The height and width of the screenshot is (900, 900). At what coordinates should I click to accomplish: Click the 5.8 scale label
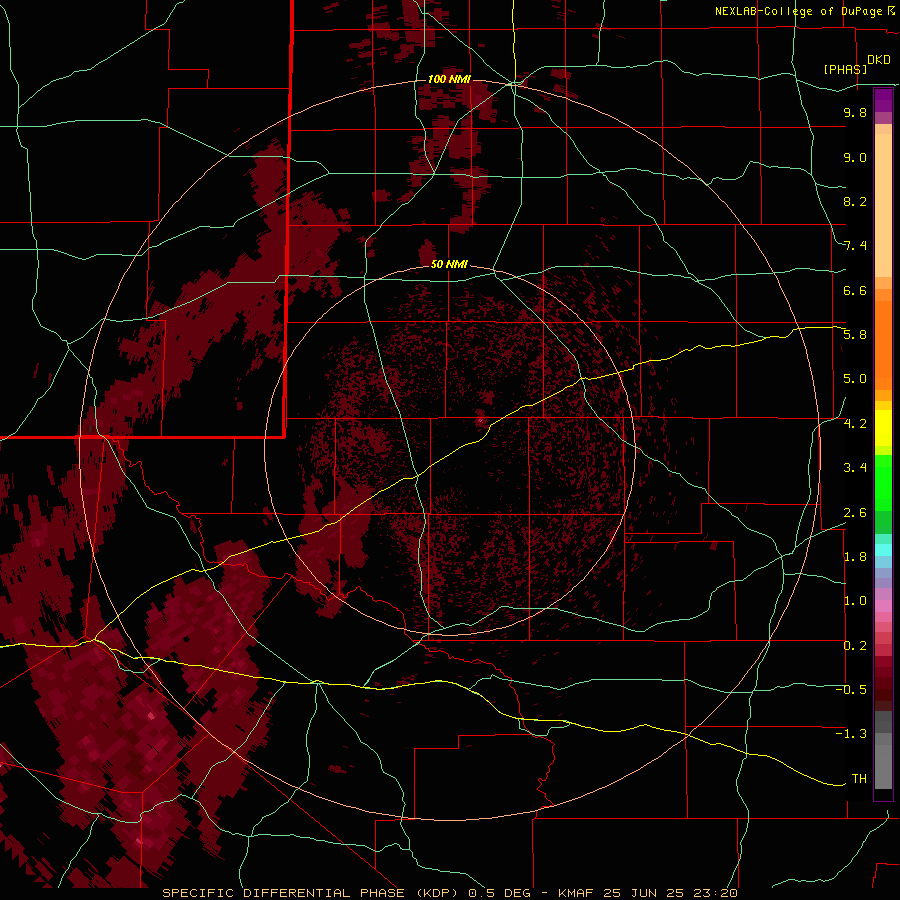coord(855,335)
